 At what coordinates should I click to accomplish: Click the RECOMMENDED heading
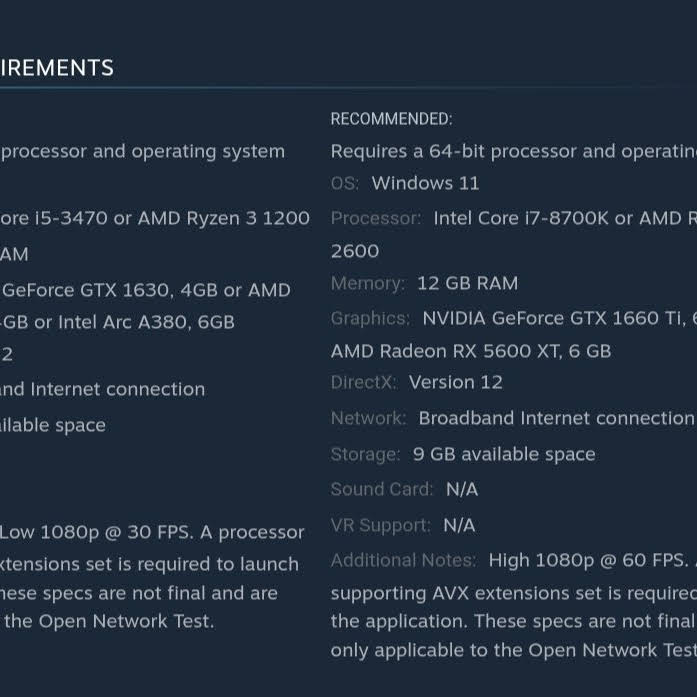pyautogui.click(x=391, y=119)
